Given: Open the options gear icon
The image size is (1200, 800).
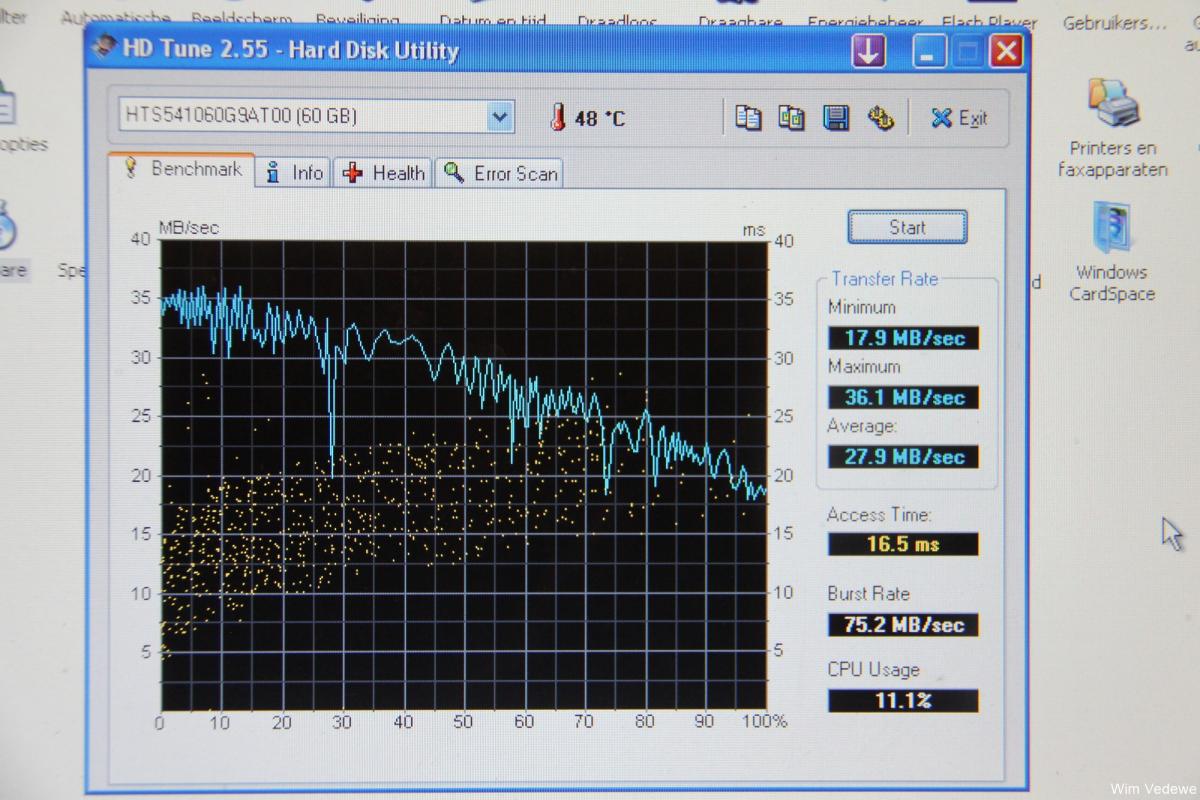Looking at the screenshot, I should click(x=880, y=118).
